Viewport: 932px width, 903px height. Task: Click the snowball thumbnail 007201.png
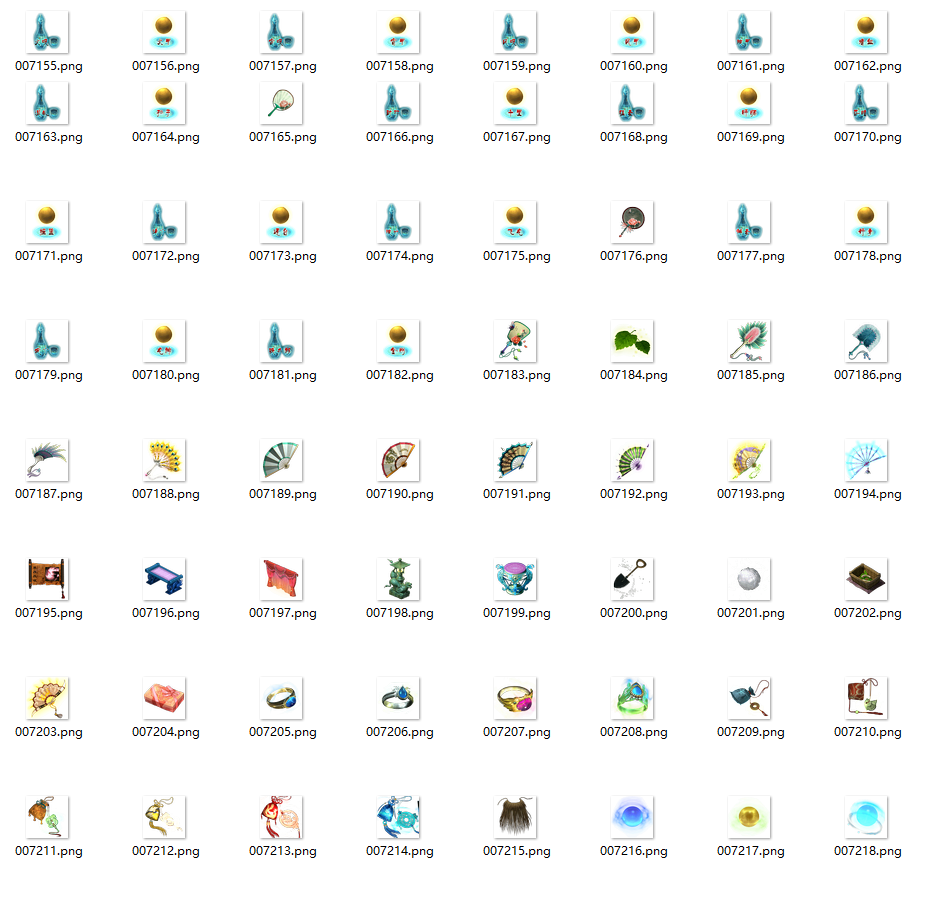pos(748,578)
